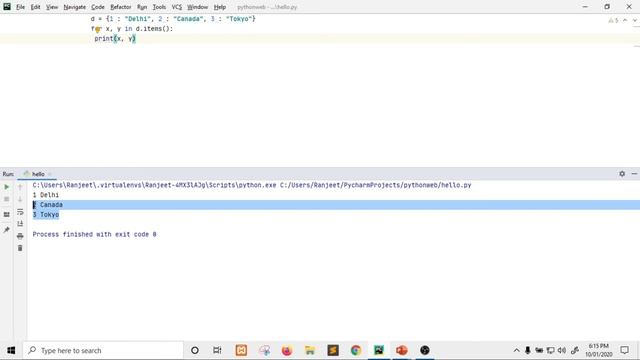Click the Up the Stack Trace arrow

20,187
